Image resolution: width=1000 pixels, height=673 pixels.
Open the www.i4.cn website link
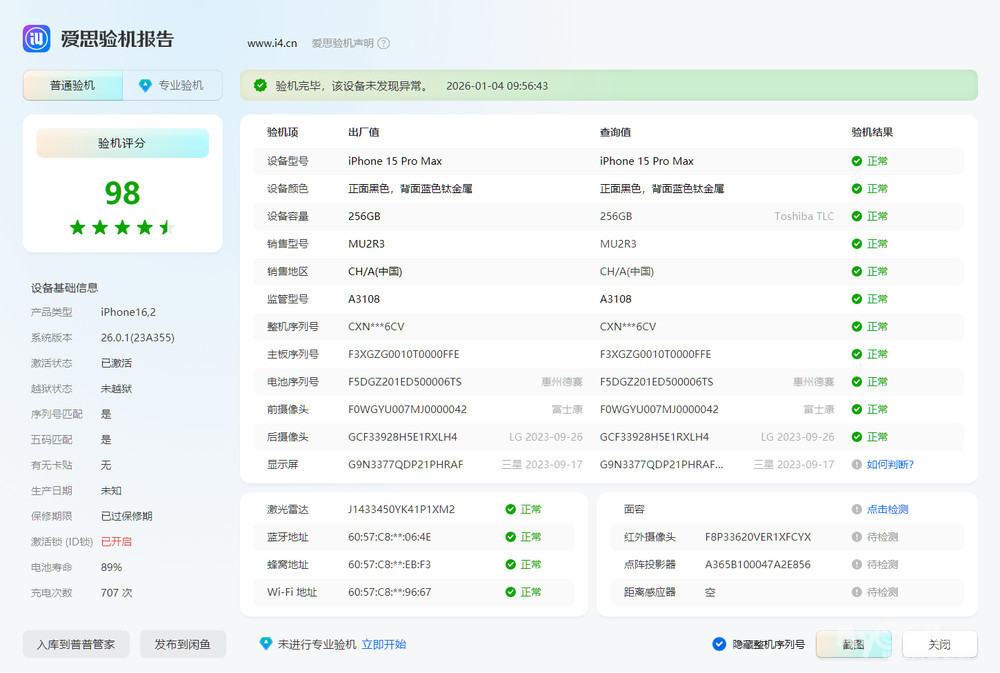[x=272, y=43]
